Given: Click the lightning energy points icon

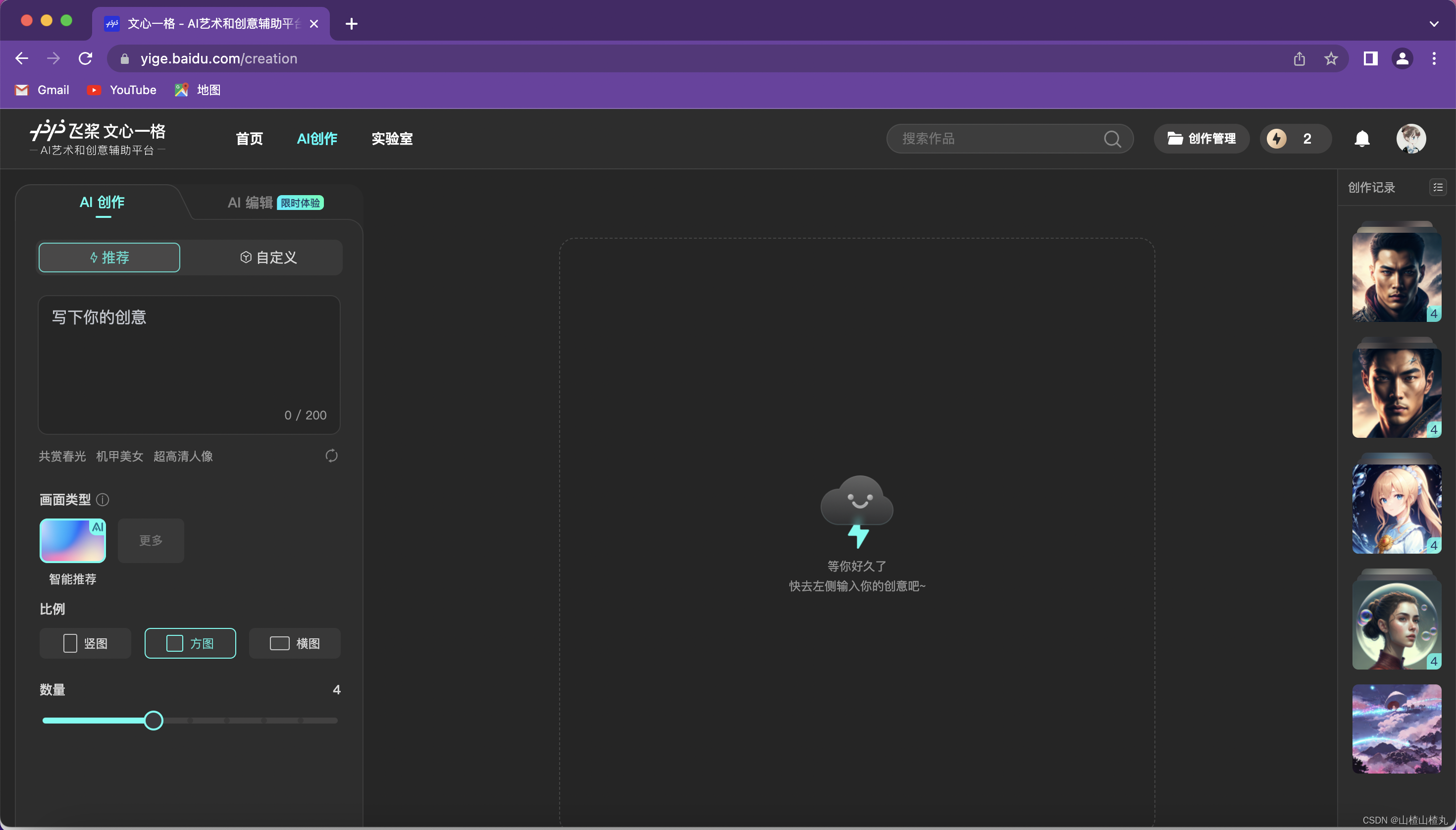Looking at the screenshot, I should 1277,139.
